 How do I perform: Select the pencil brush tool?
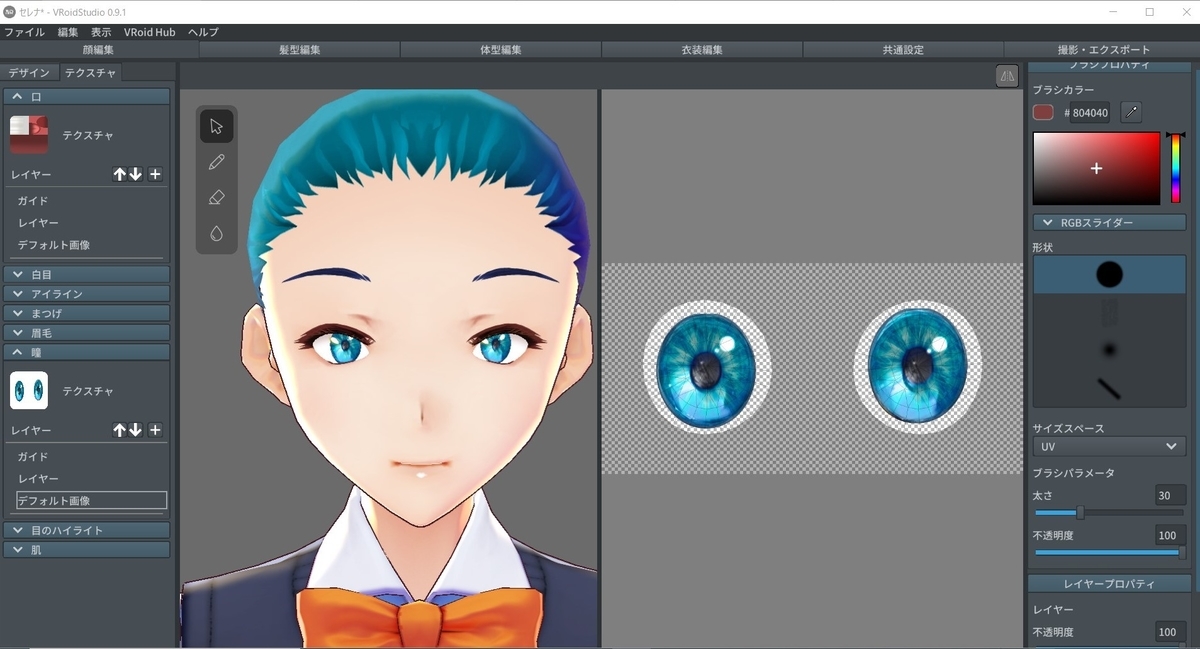(x=216, y=162)
